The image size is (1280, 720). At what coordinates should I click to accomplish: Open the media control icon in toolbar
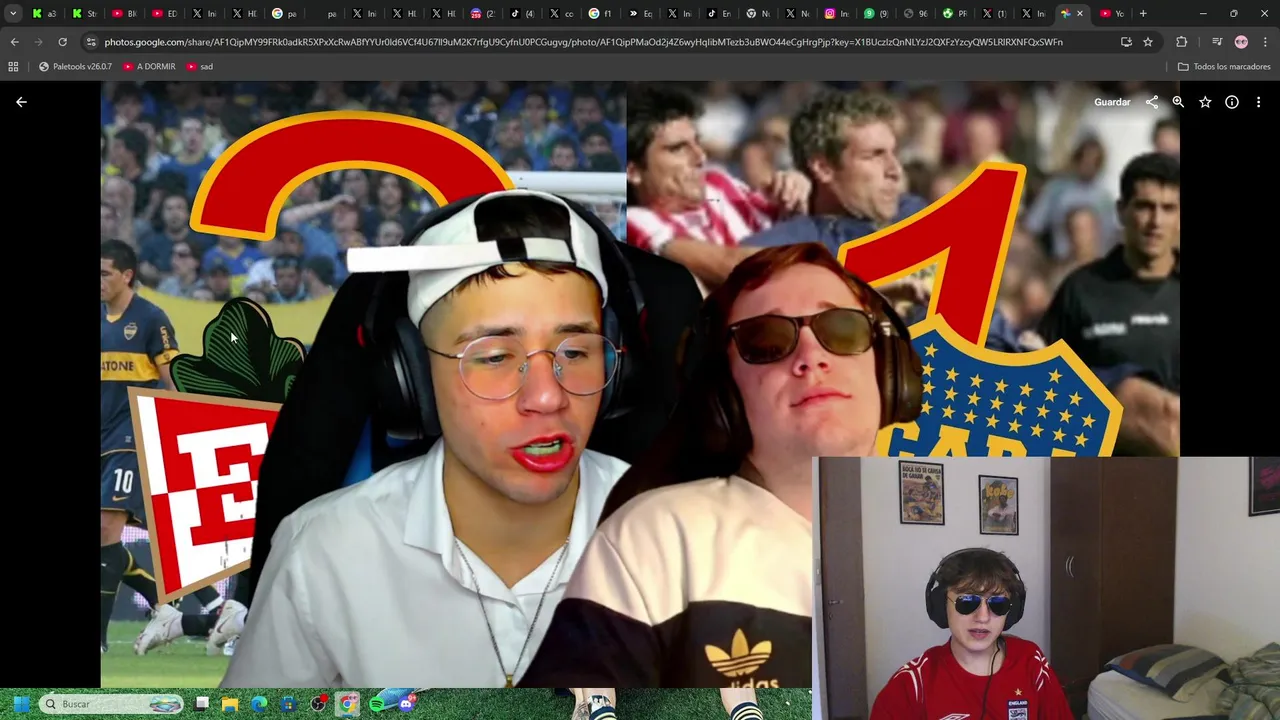point(1217,42)
